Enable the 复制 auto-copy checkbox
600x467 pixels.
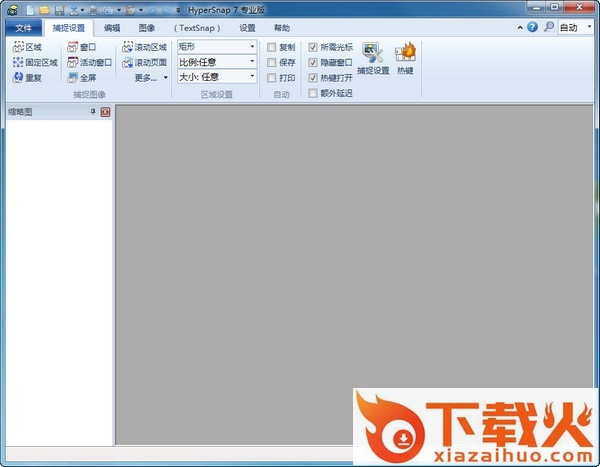[272, 47]
